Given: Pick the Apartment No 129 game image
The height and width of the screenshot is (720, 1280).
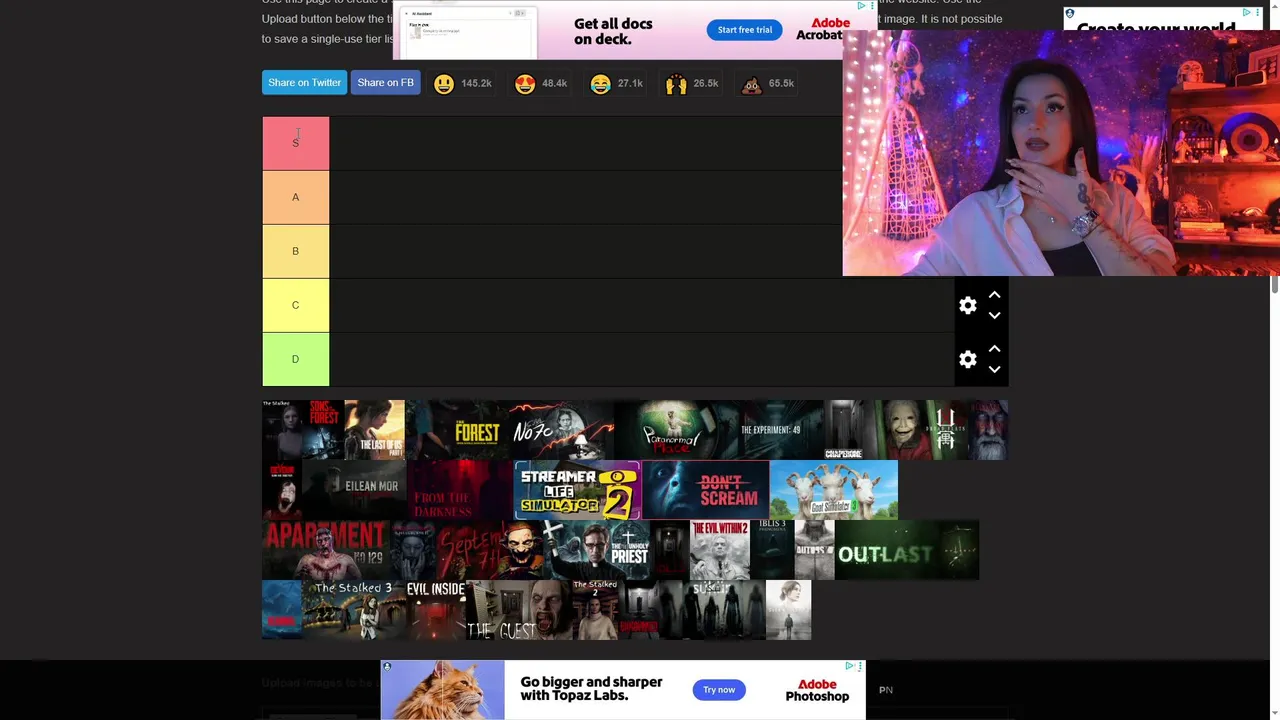Looking at the screenshot, I should pos(325,550).
